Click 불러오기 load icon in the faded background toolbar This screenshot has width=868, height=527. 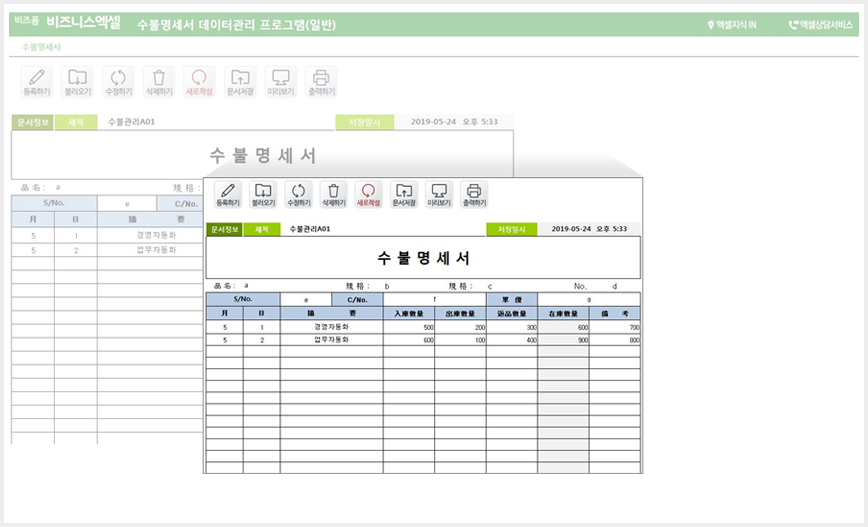pyautogui.click(x=78, y=82)
